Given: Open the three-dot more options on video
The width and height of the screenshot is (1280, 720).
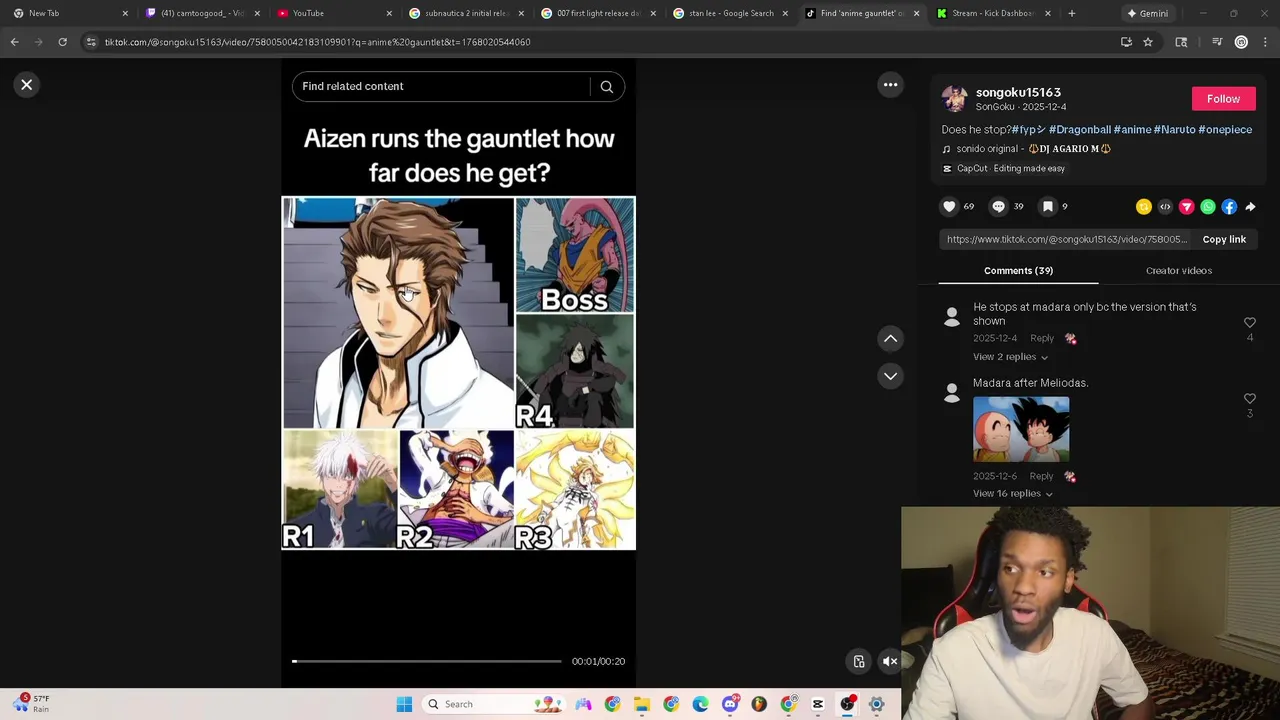Looking at the screenshot, I should [890, 85].
